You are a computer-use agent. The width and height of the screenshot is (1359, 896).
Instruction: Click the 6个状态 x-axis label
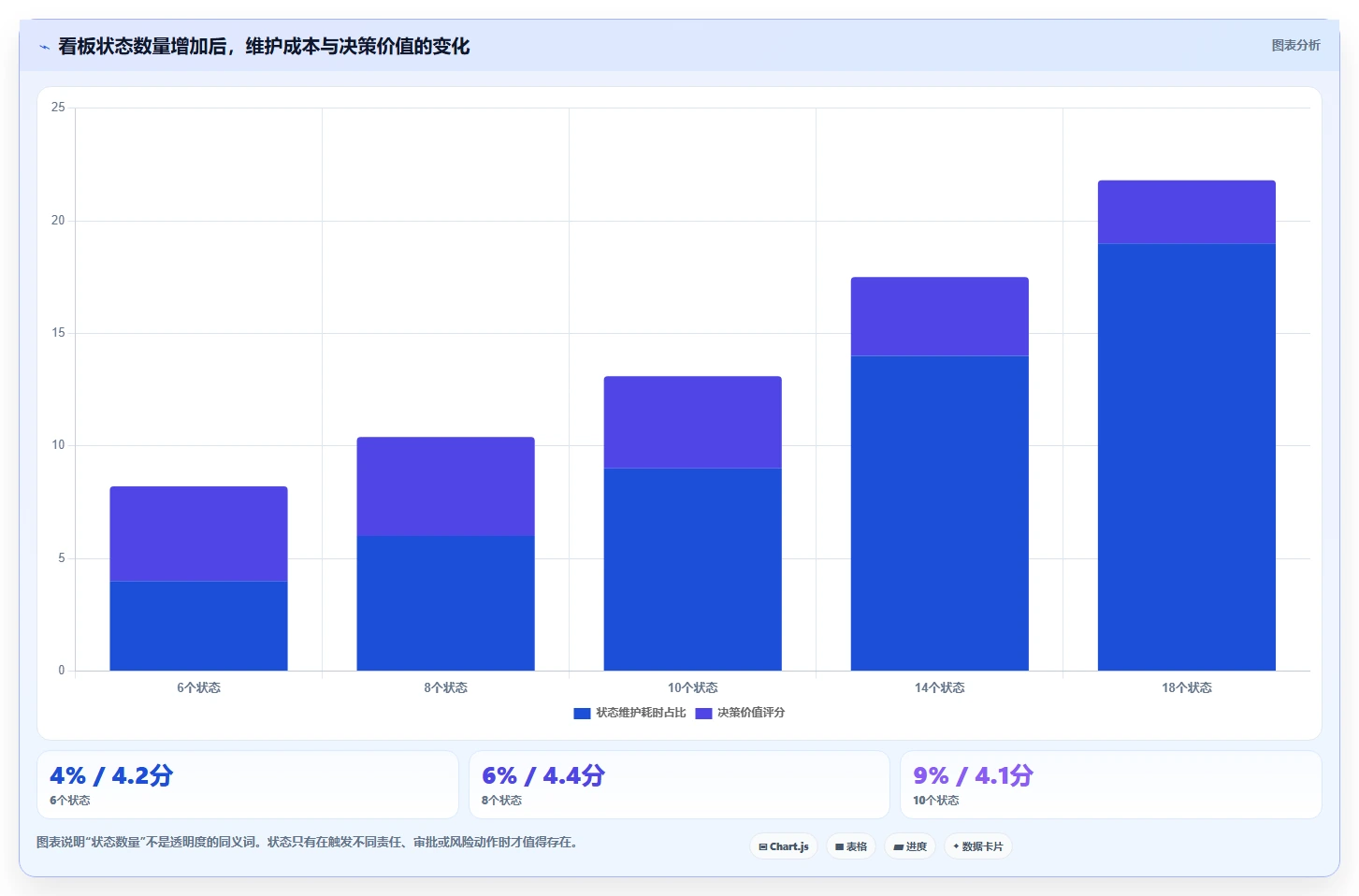pyautogui.click(x=198, y=687)
